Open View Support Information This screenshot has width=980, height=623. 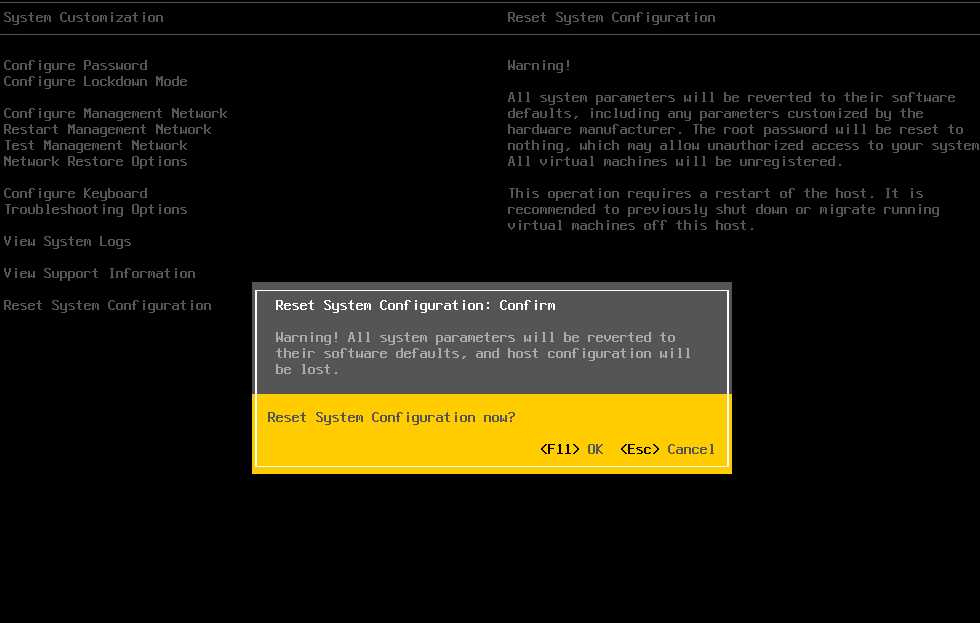99,273
